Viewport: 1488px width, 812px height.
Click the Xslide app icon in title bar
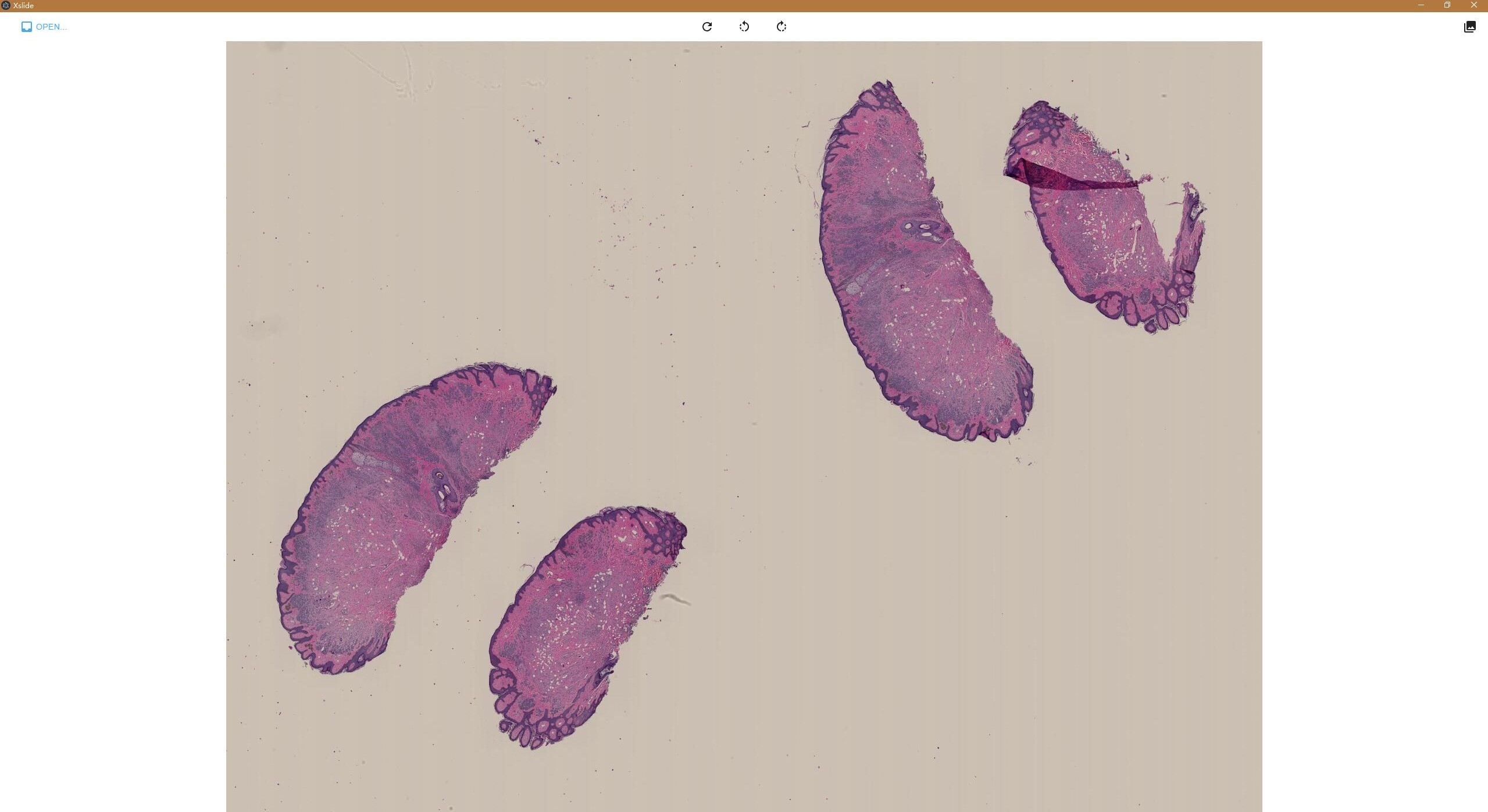(6, 5)
